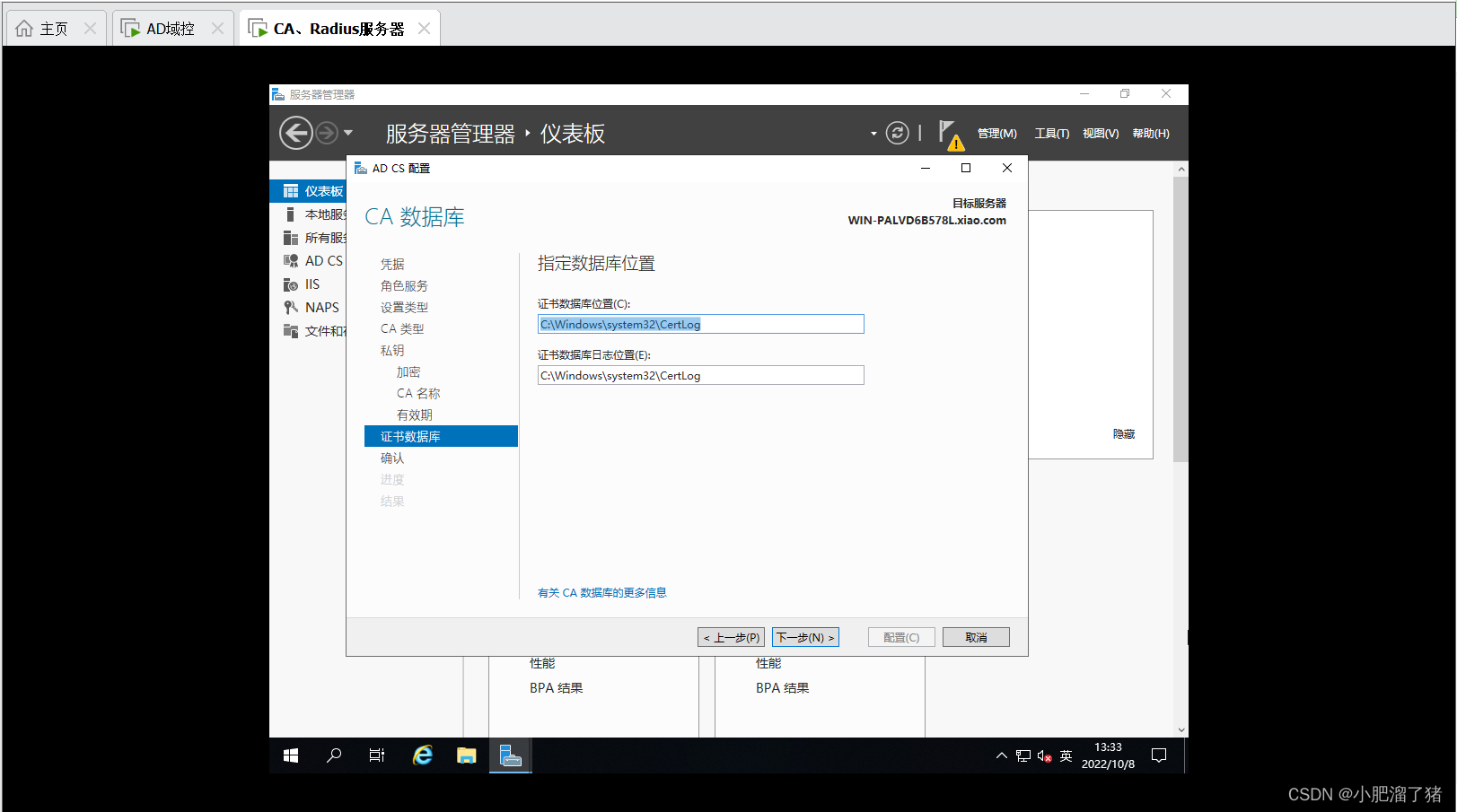1457x812 pixels.
Task: Click the refresh icon in Server Manager header
Action: tap(898, 133)
